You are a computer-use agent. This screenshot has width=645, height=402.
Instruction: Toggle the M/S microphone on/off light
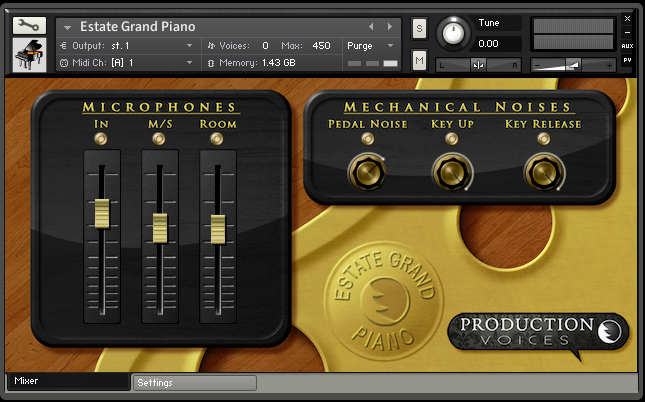coord(159,139)
